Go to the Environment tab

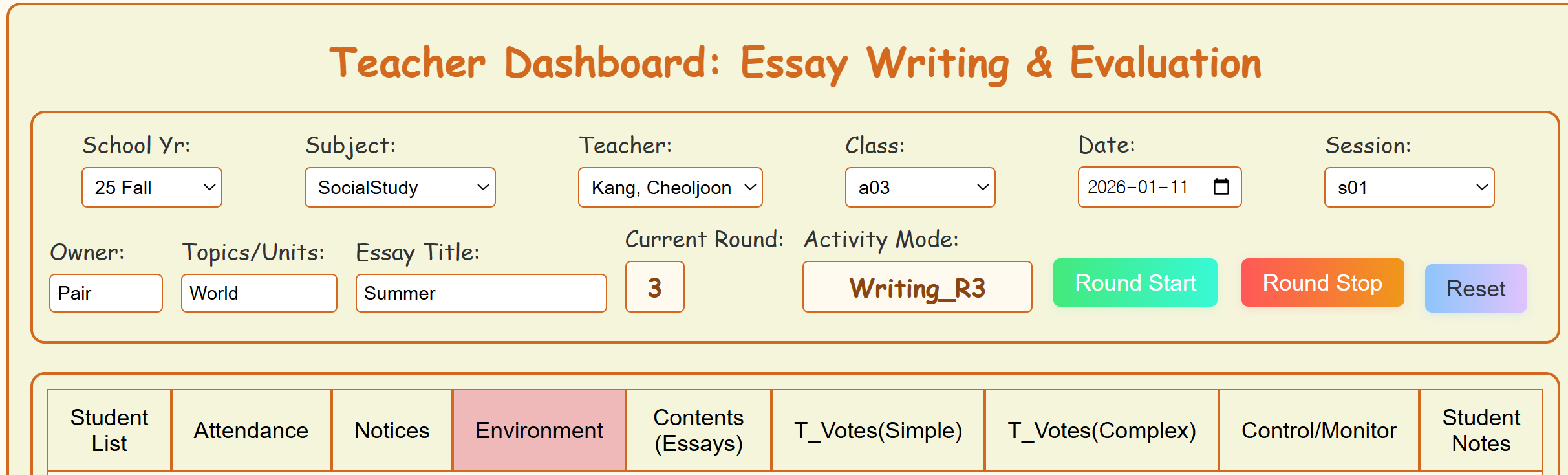[539, 430]
